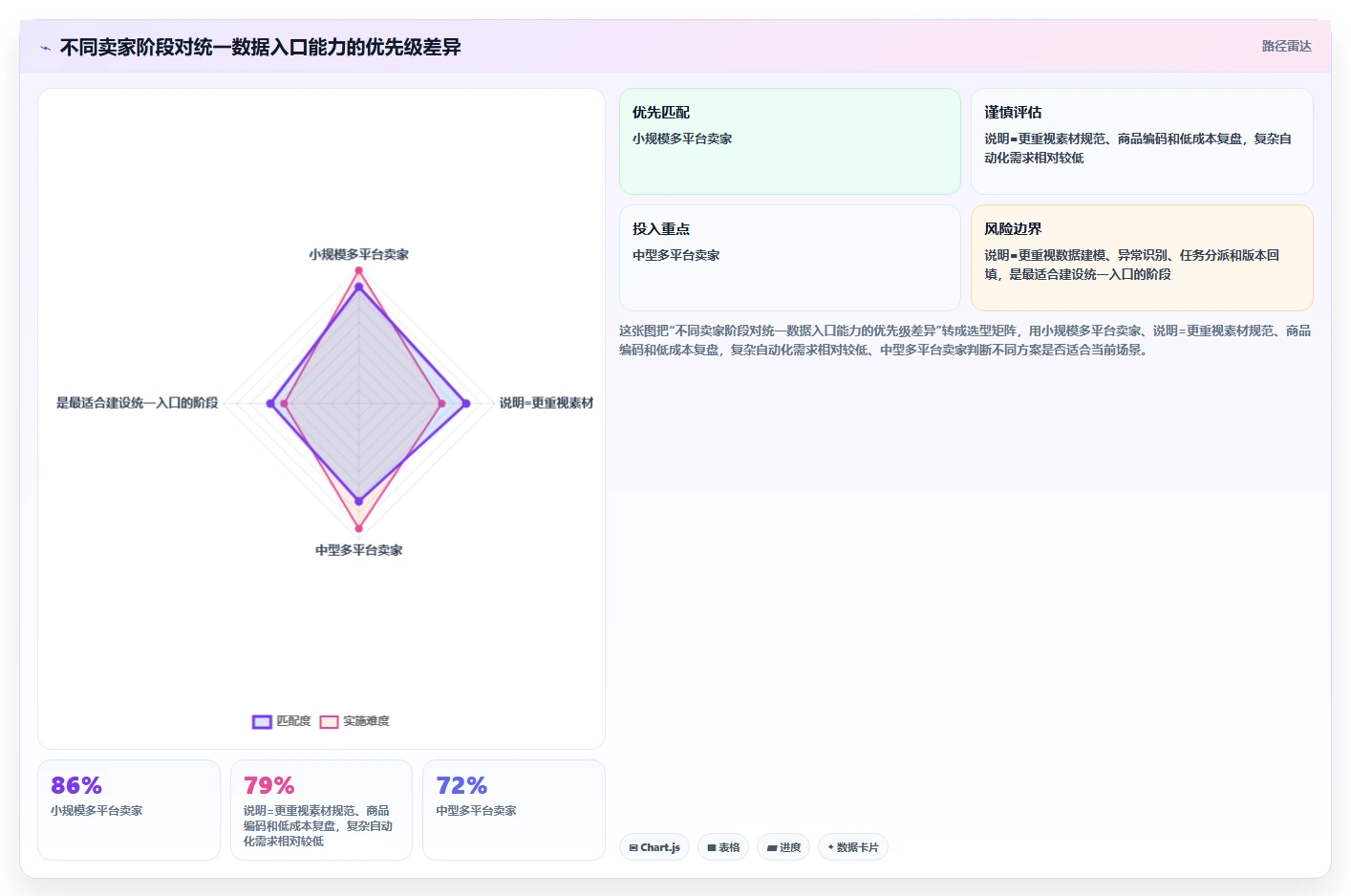Click radar axis label 中型多平台卖家
The image size is (1351, 896).
click(x=358, y=550)
